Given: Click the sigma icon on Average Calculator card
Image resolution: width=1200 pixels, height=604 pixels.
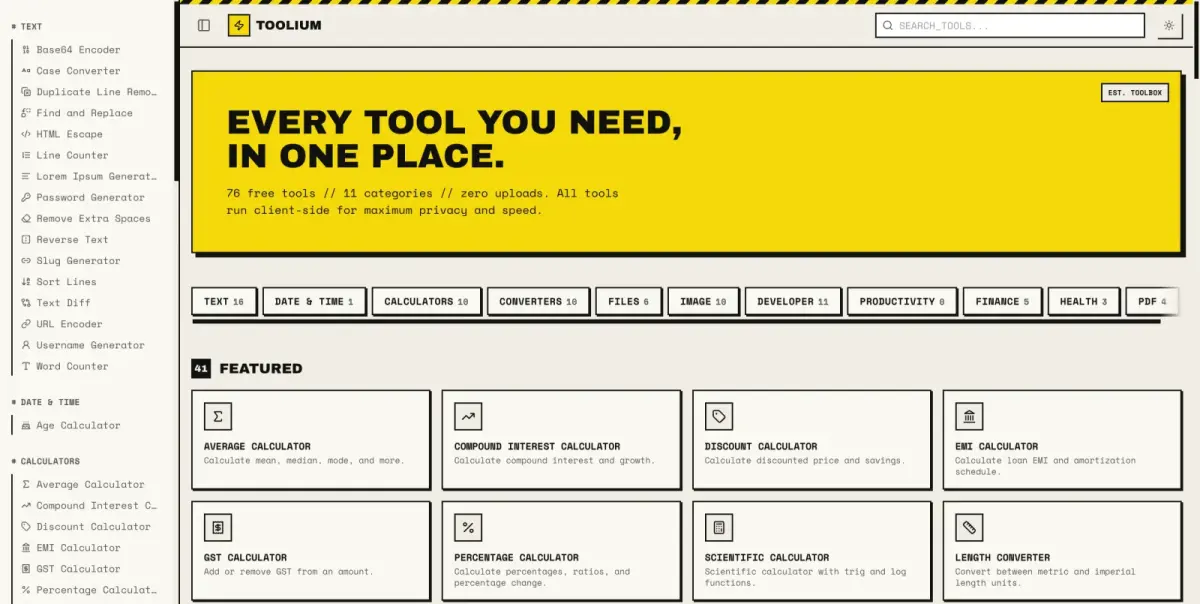Looking at the screenshot, I should click(x=217, y=416).
